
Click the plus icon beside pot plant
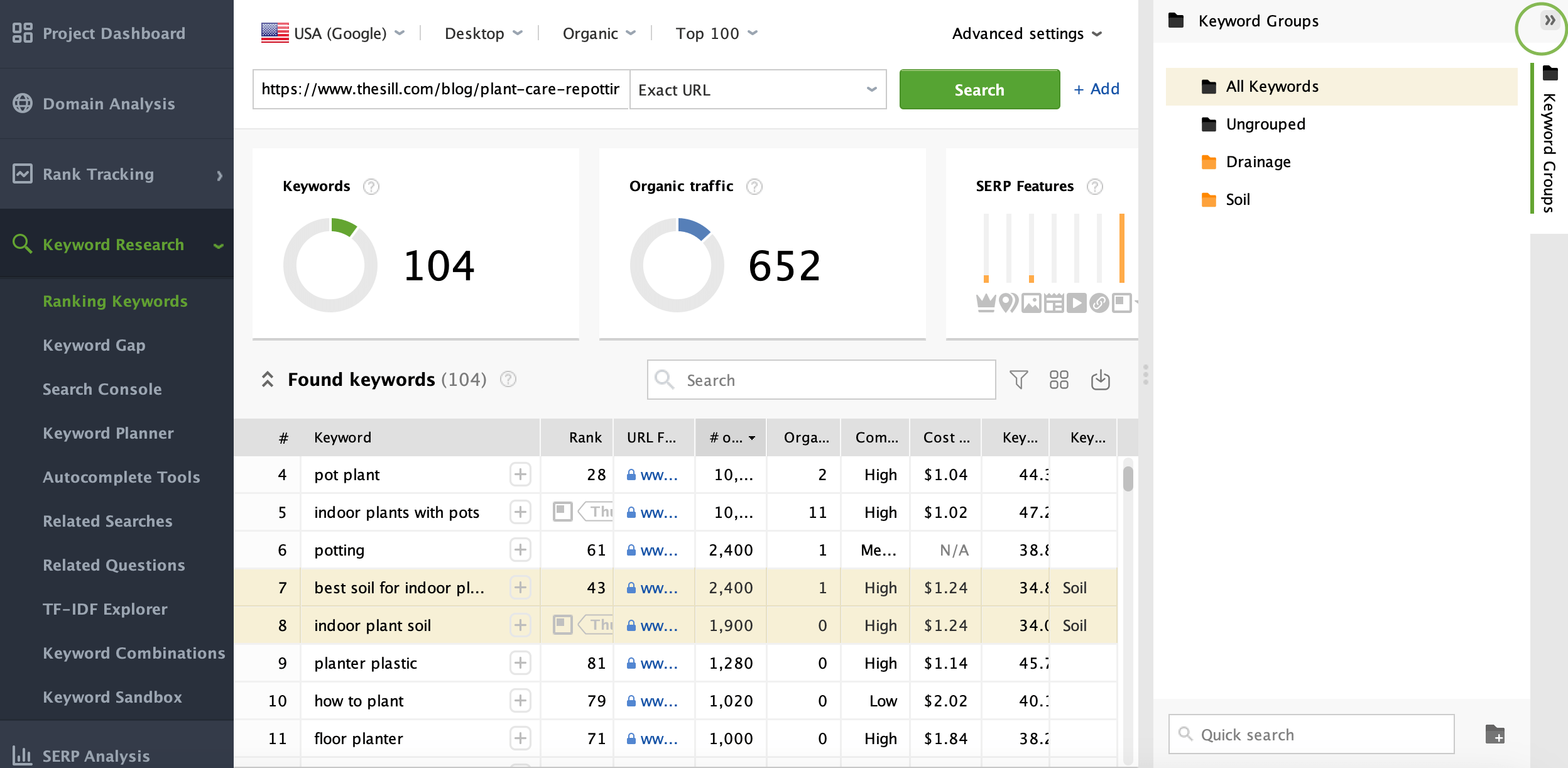click(520, 475)
